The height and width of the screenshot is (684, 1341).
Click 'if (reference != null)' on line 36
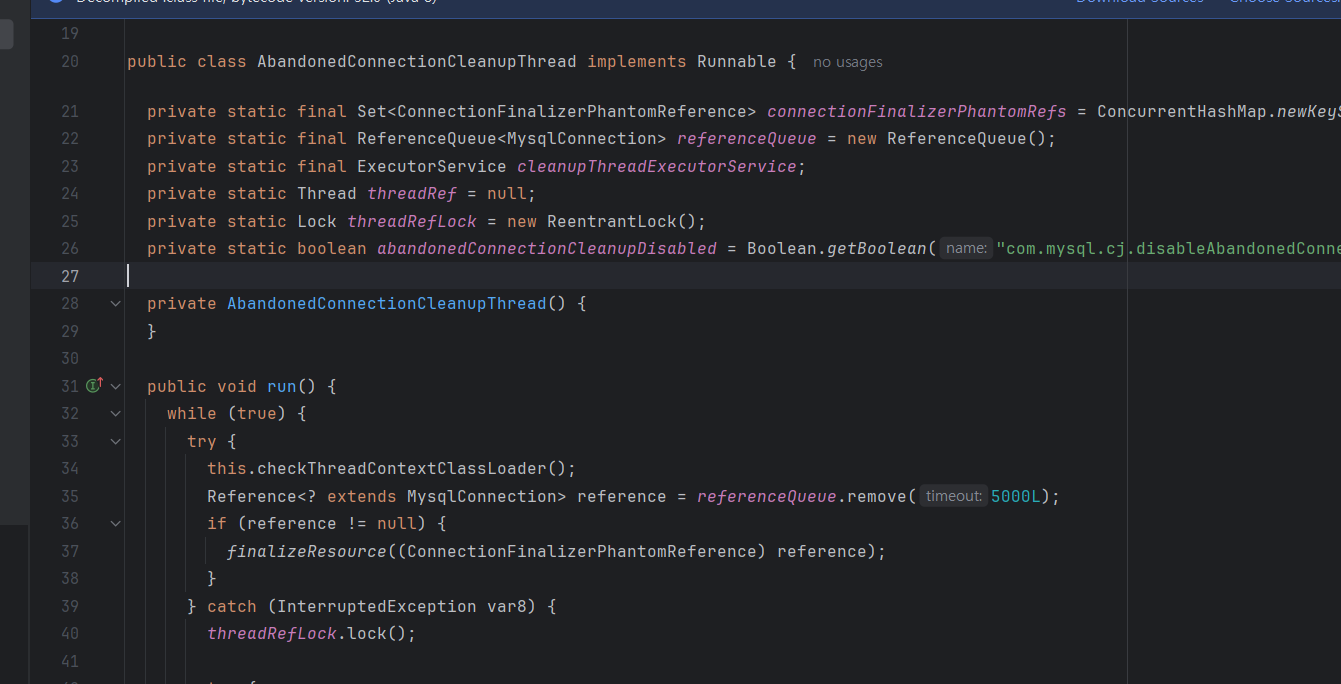point(316,524)
